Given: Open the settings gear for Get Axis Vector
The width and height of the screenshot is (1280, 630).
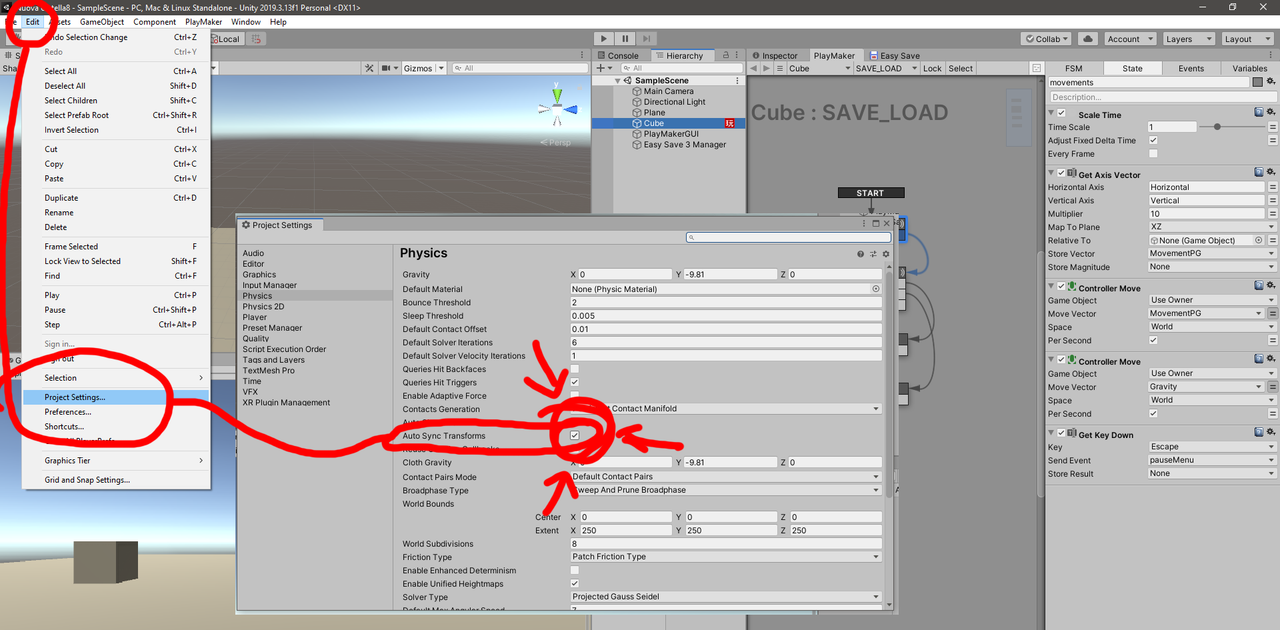Looking at the screenshot, I should click(x=1271, y=174).
